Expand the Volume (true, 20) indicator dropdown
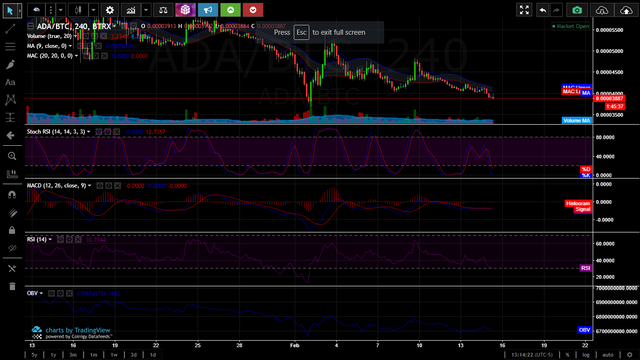The image size is (640, 360). 76,36
